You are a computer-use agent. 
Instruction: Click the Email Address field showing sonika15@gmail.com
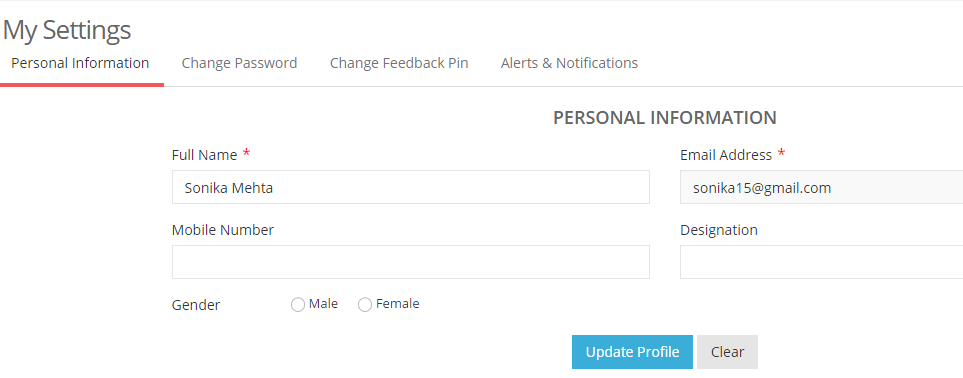point(822,187)
